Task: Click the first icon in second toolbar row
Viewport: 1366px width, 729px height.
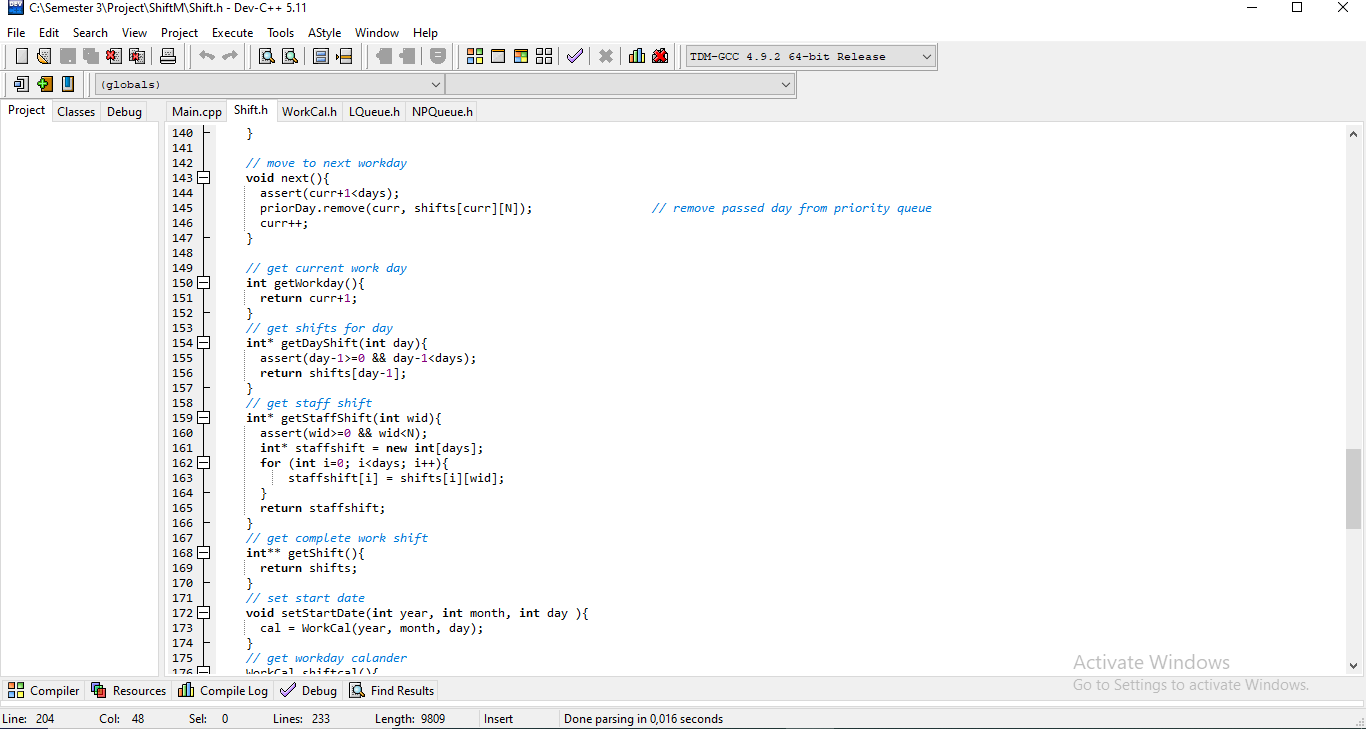Action: [21, 84]
